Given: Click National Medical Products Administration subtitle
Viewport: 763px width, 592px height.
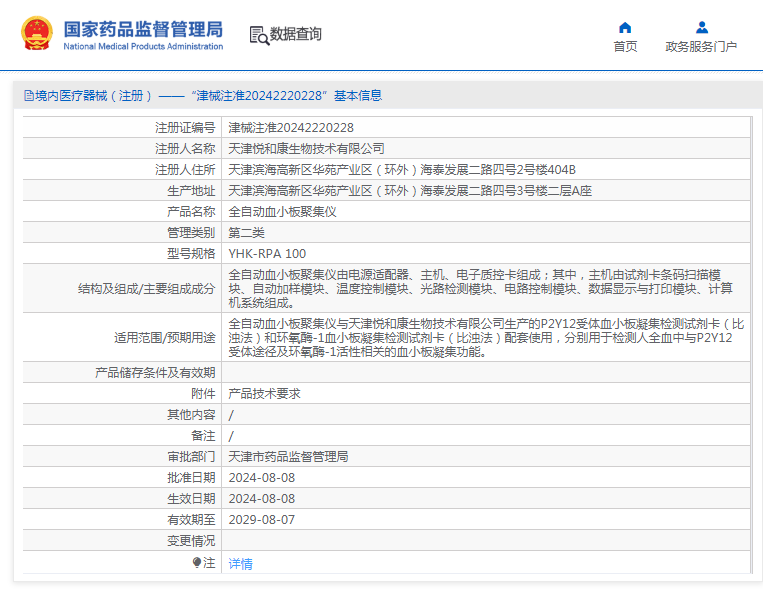Looking at the screenshot, I should (x=143, y=47).
